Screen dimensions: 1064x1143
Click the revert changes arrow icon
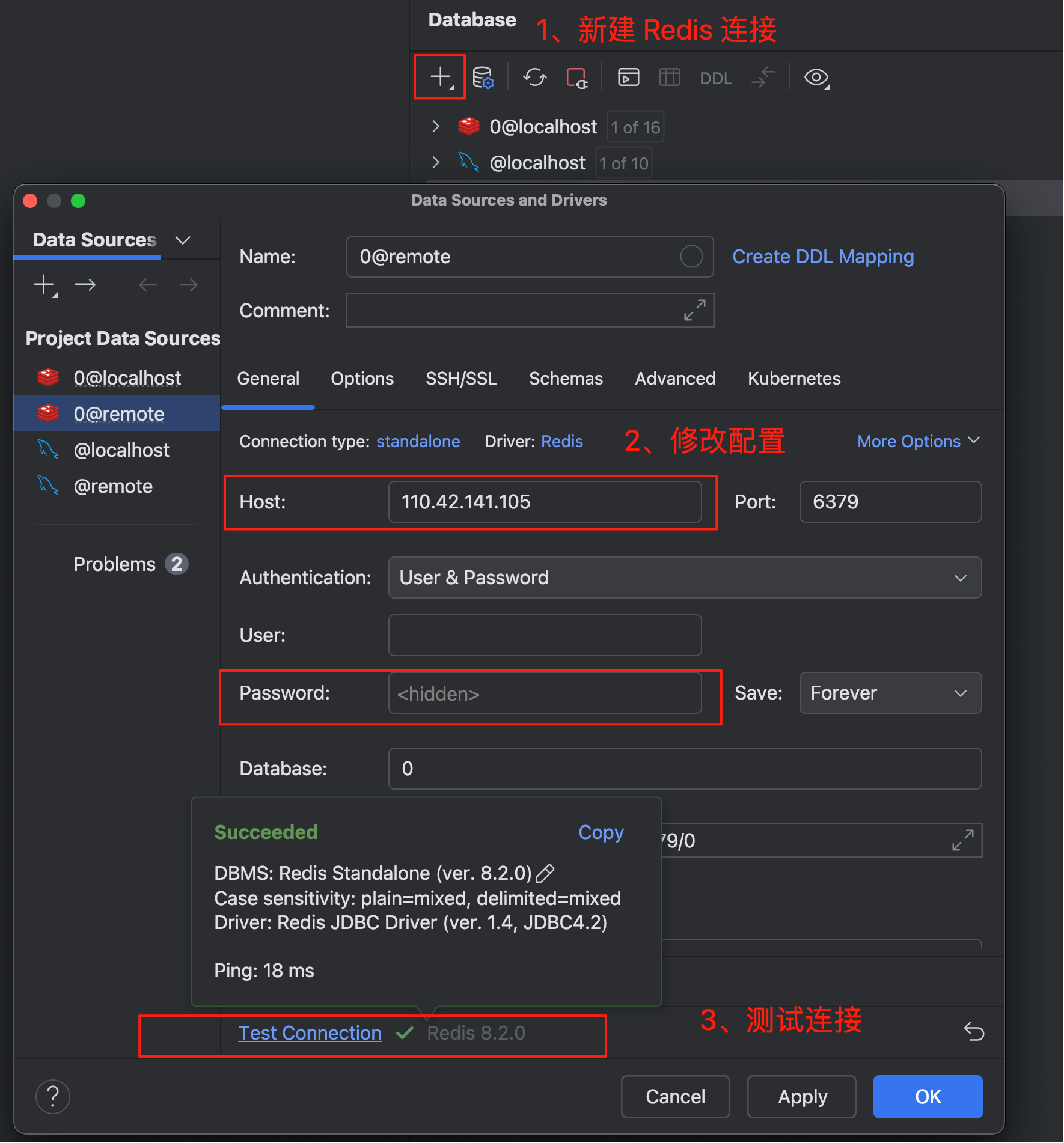(x=973, y=1031)
